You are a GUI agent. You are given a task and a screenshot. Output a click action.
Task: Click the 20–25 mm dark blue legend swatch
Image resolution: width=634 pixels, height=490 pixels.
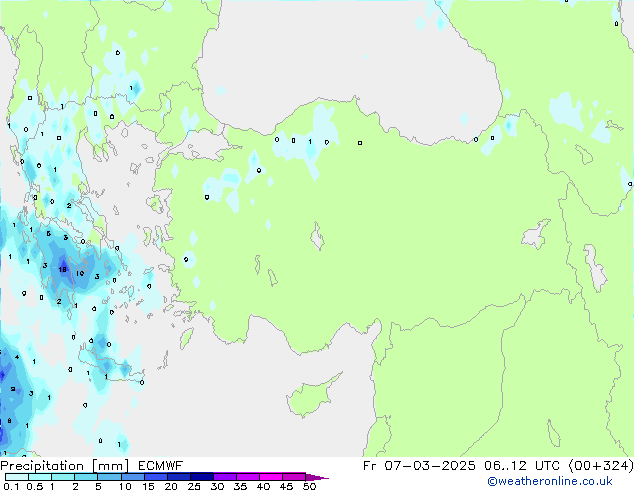[179, 477]
